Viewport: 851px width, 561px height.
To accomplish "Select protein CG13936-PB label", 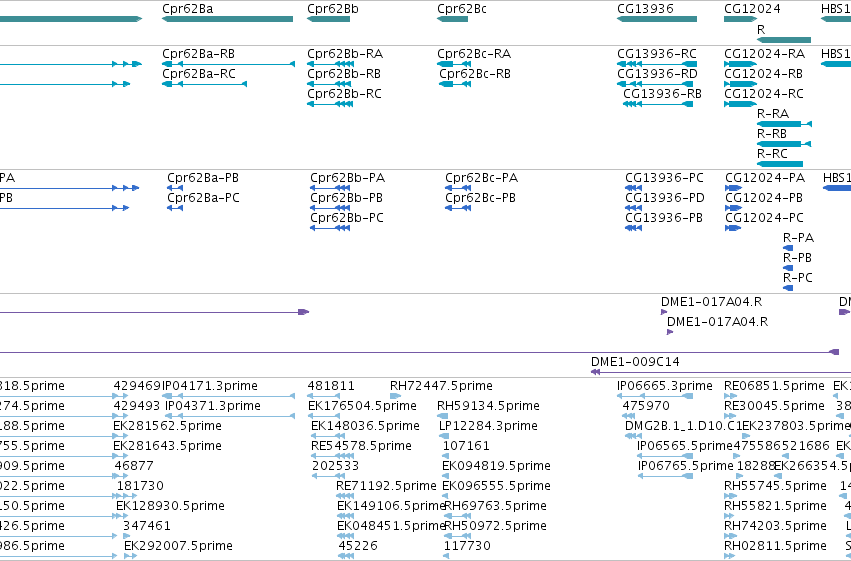I will [x=664, y=218].
